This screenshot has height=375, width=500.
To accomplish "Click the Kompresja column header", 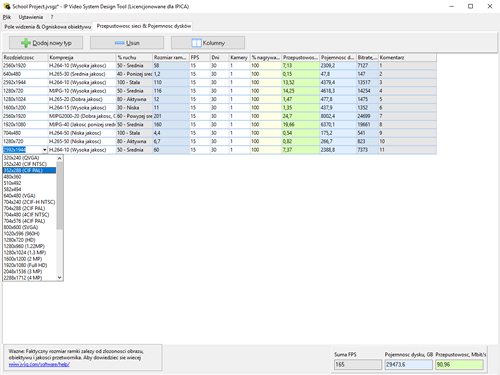I will coord(82,58).
